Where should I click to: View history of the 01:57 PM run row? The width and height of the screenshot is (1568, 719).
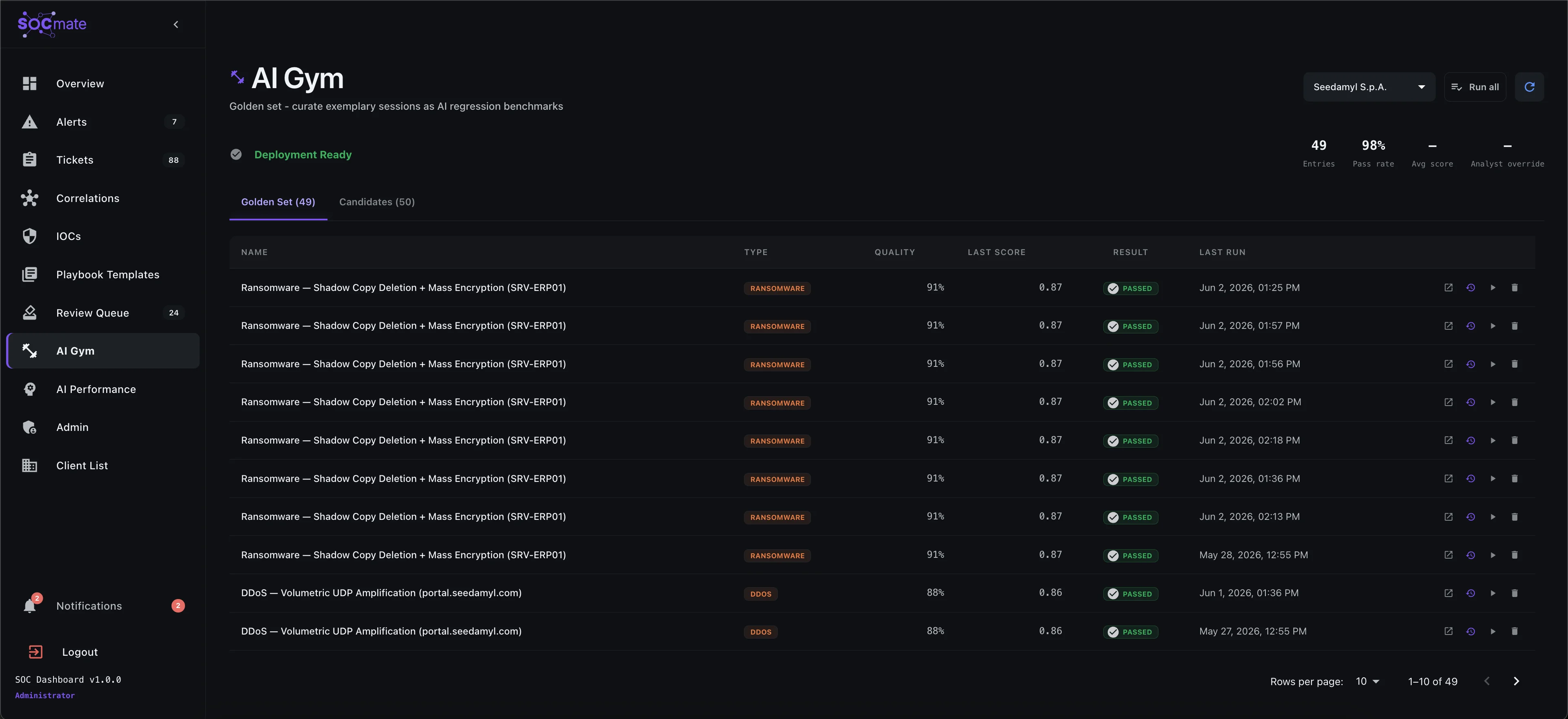[x=1470, y=326]
